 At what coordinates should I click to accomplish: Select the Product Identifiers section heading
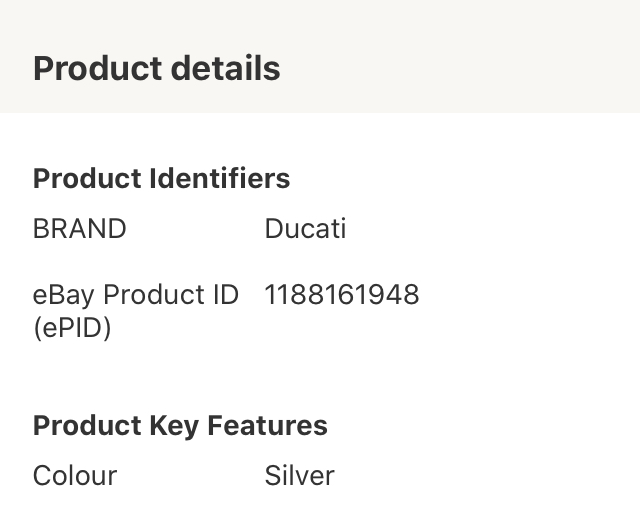162,179
